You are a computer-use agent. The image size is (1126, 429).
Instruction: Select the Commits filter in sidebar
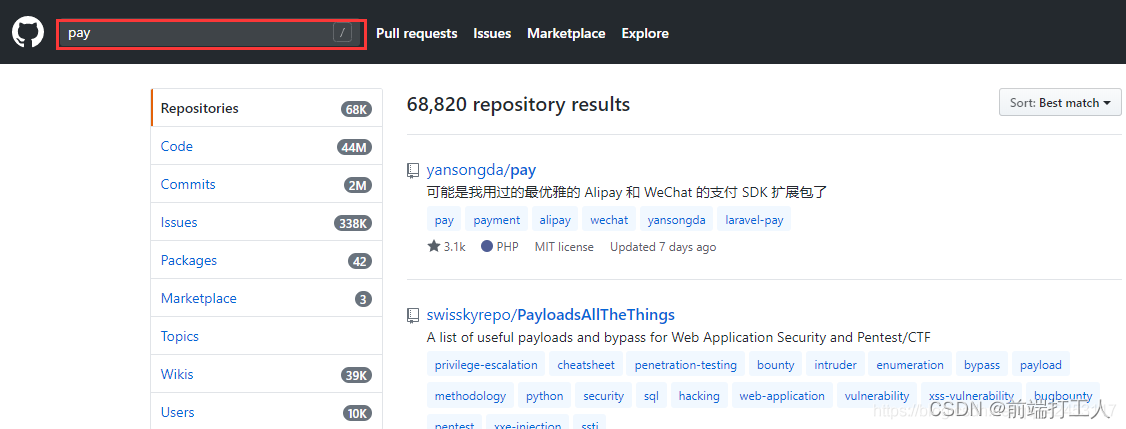coord(266,185)
